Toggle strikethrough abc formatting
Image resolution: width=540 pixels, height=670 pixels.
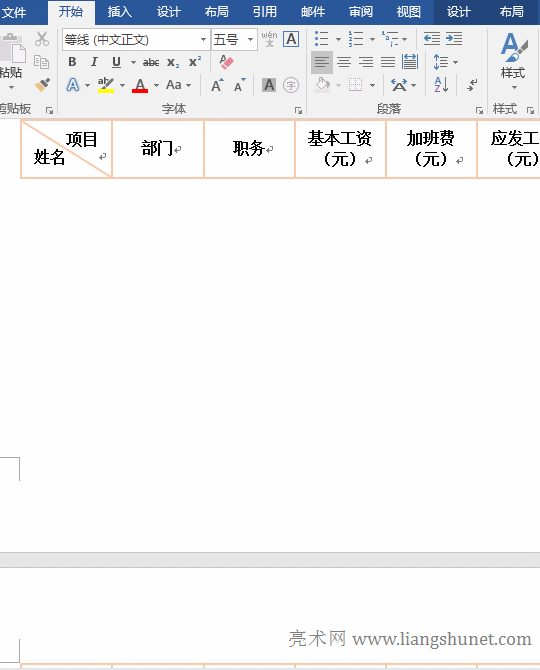click(151, 62)
